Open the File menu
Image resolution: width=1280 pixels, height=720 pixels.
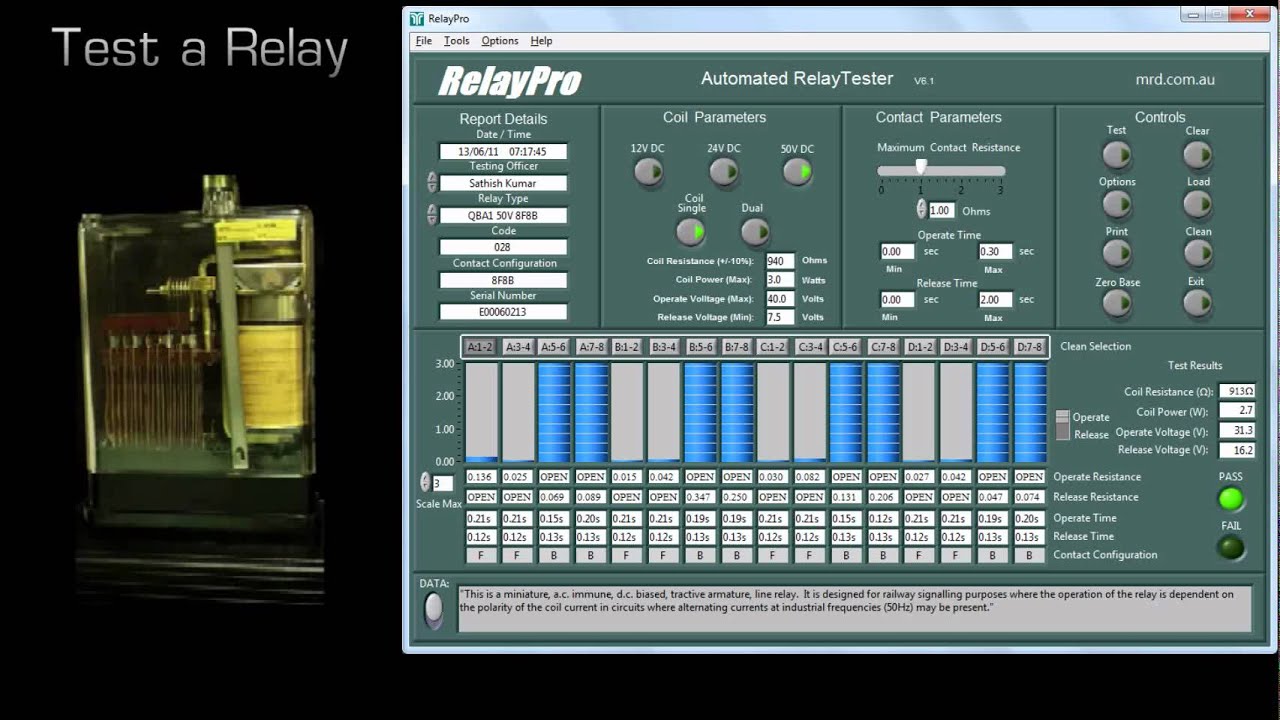click(424, 41)
